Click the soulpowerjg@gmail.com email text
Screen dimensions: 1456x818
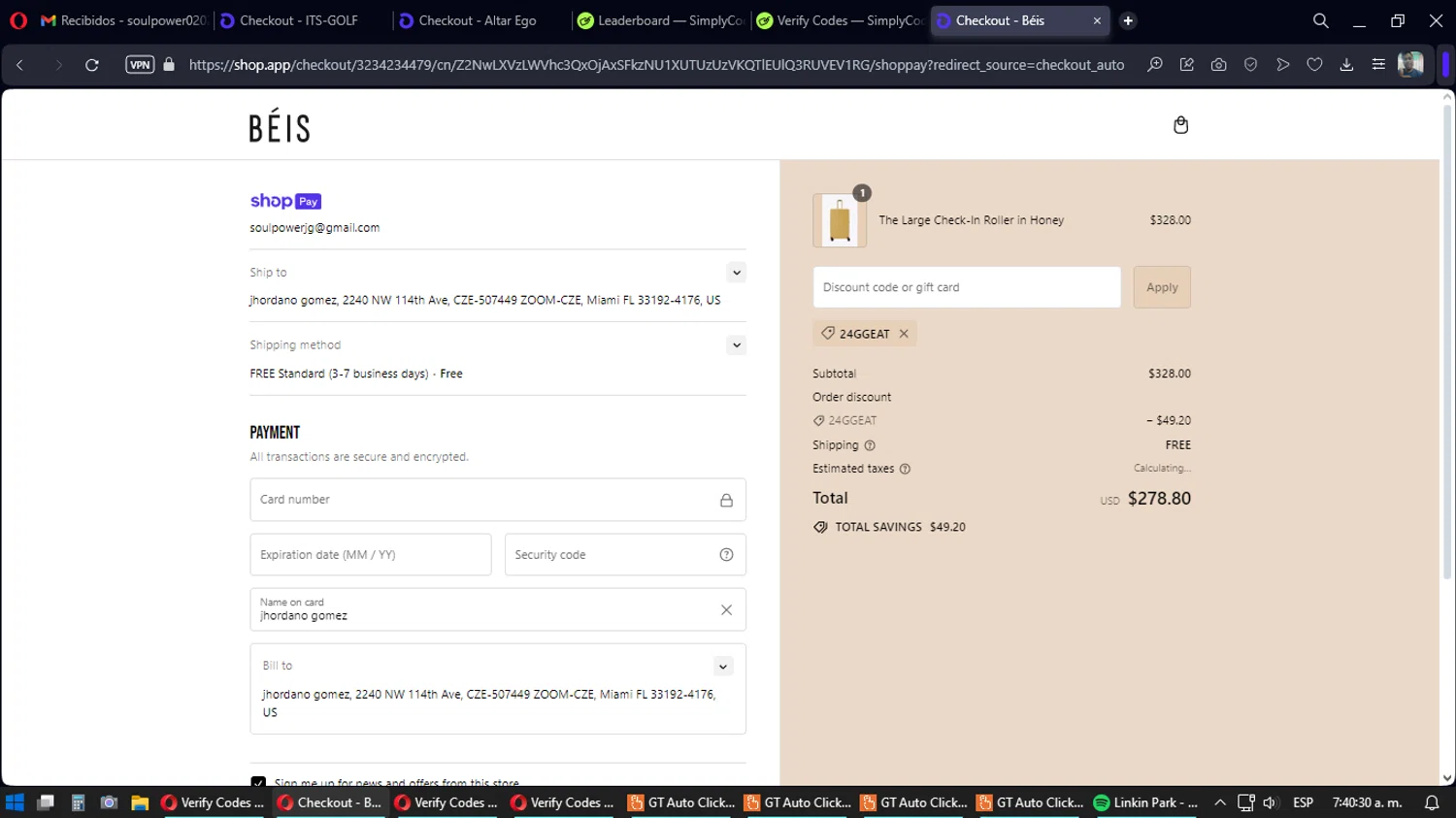point(314,228)
